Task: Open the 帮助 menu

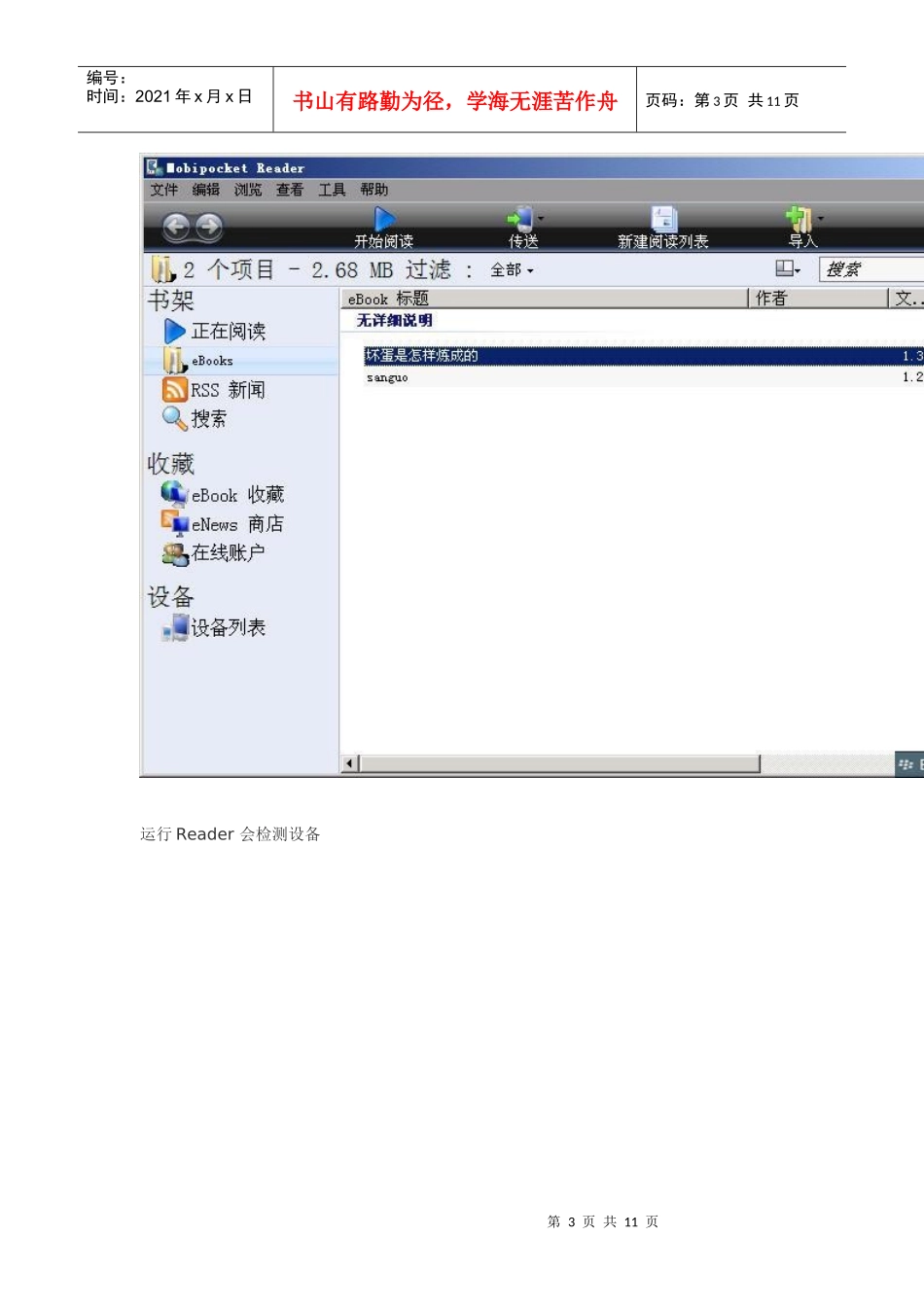Action: 373,190
